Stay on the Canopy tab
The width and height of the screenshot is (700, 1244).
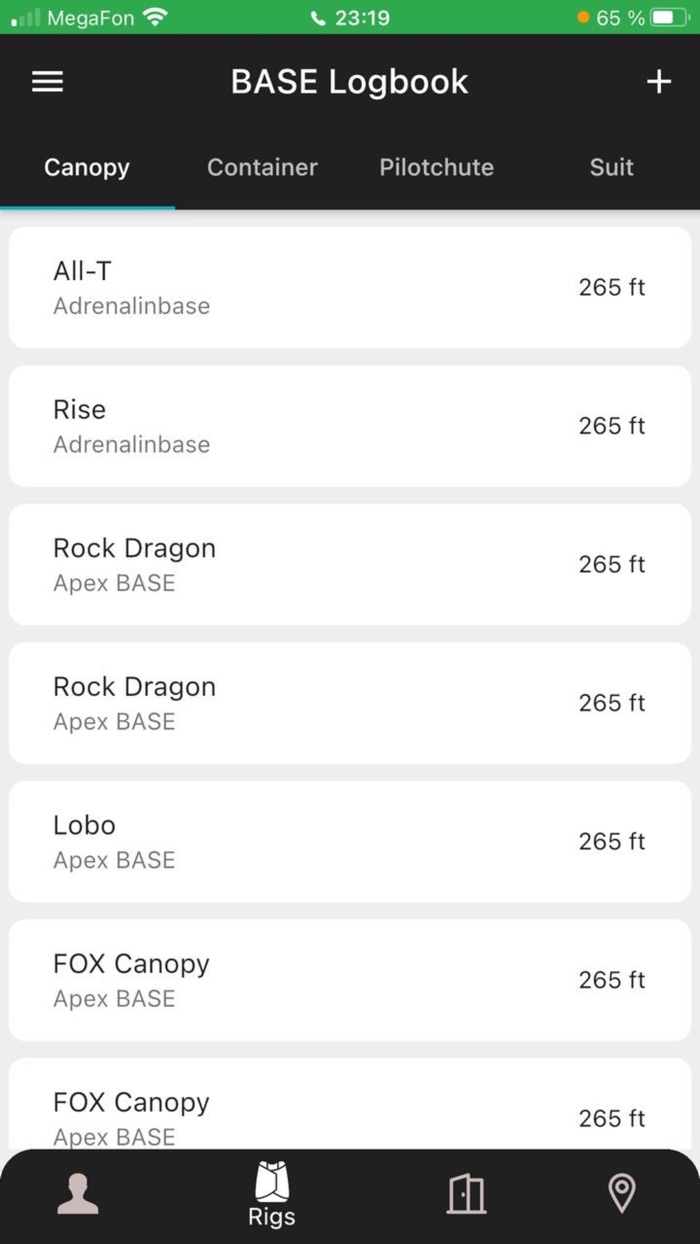point(86,167)
